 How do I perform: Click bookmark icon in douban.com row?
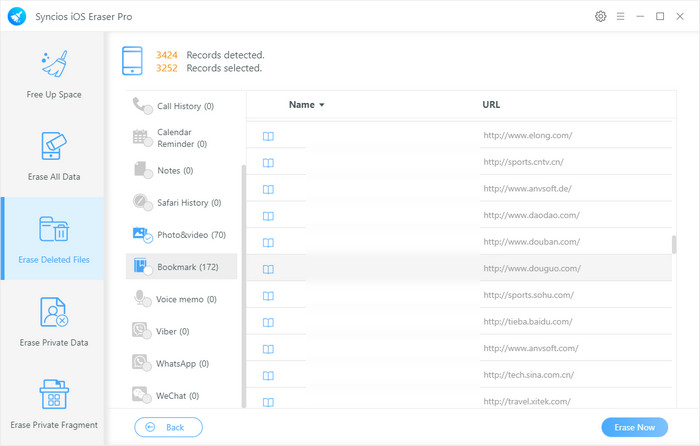[268, 243]
